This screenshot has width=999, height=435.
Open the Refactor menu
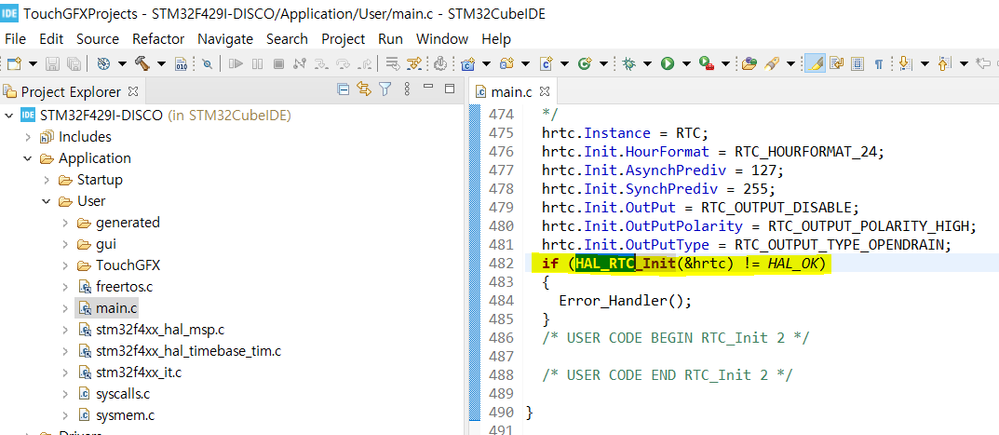point(158,39)
